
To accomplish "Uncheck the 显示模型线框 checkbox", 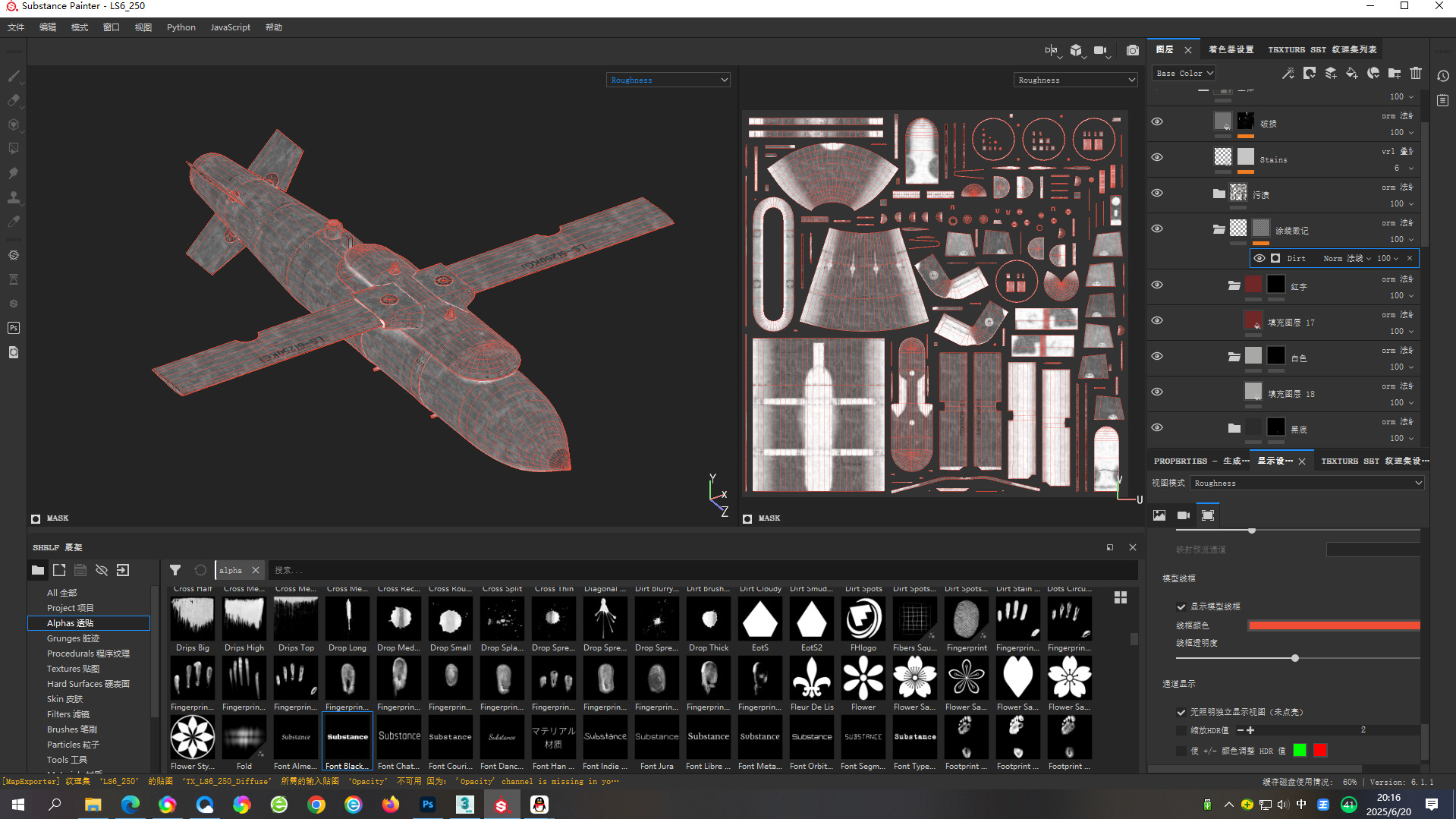I will (1181, 606).
